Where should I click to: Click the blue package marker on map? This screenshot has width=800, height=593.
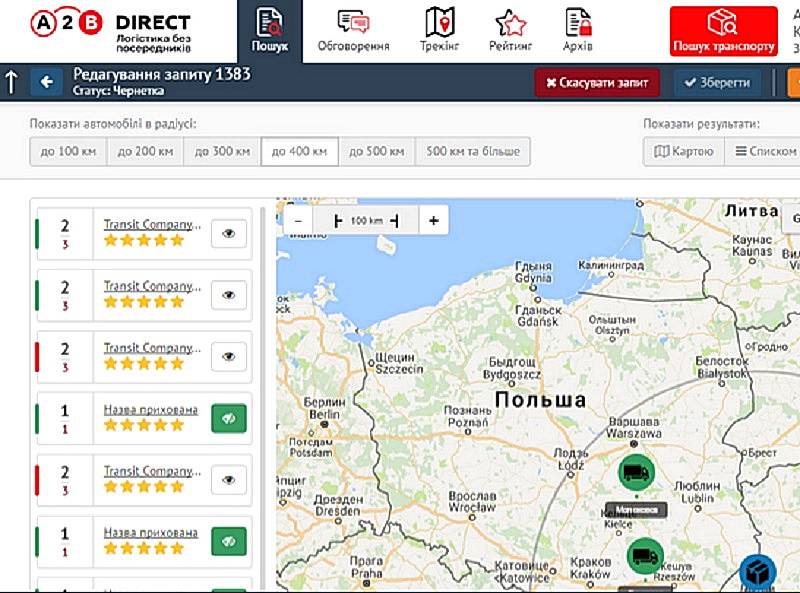tap(757, 573)
